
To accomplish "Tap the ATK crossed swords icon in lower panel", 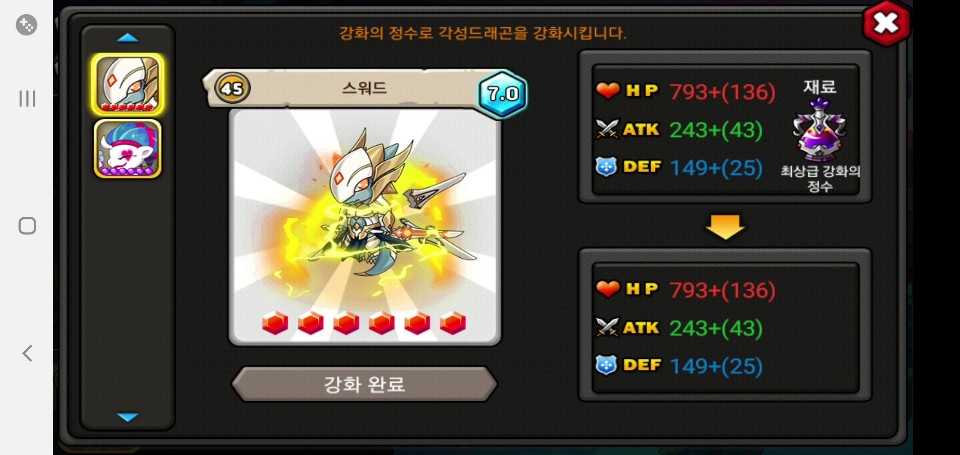I will [x=607, y=328].
